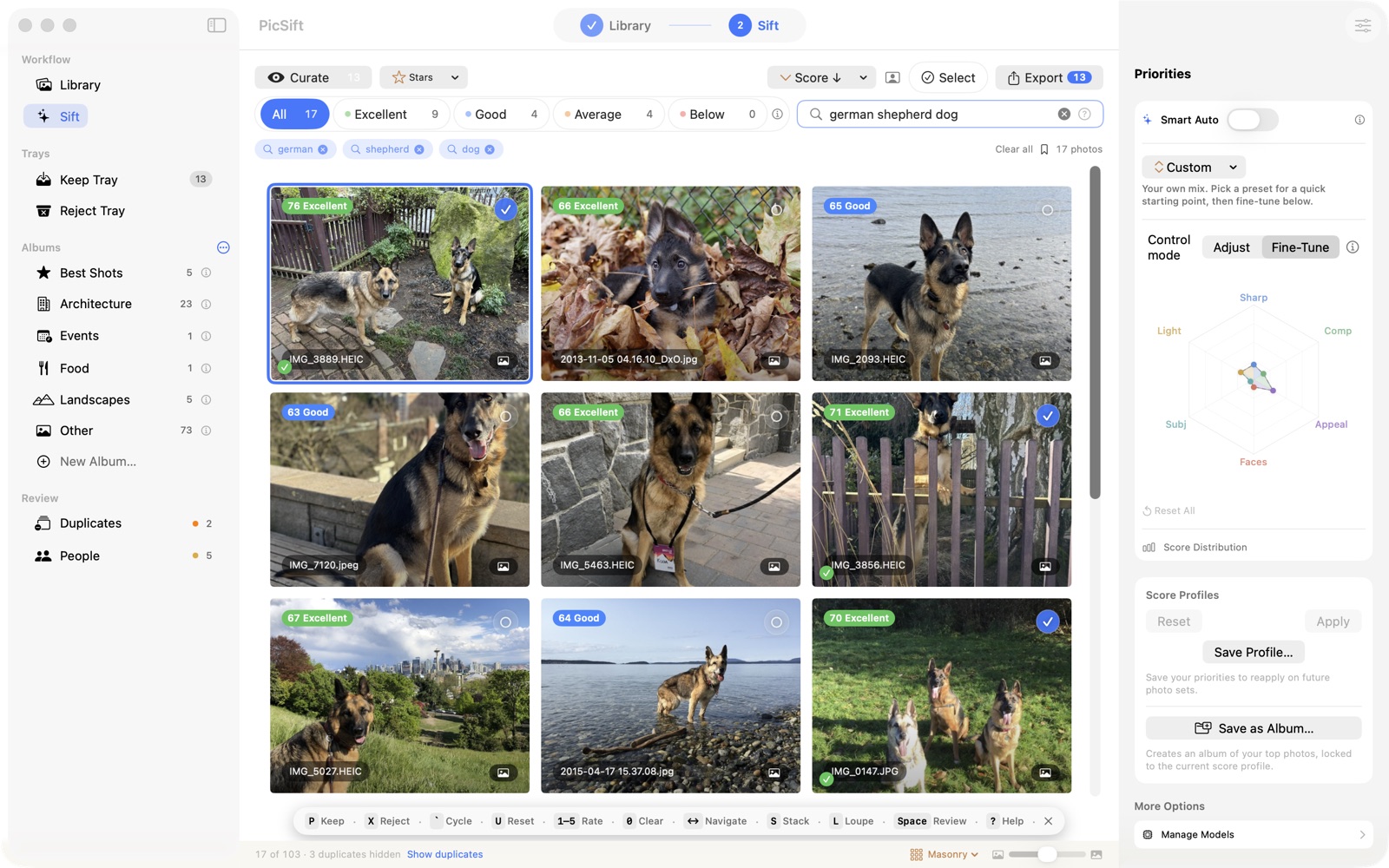Click the image icon on IMG_2093.HEIC
1389x868 pixels.
pos(1045,360)
